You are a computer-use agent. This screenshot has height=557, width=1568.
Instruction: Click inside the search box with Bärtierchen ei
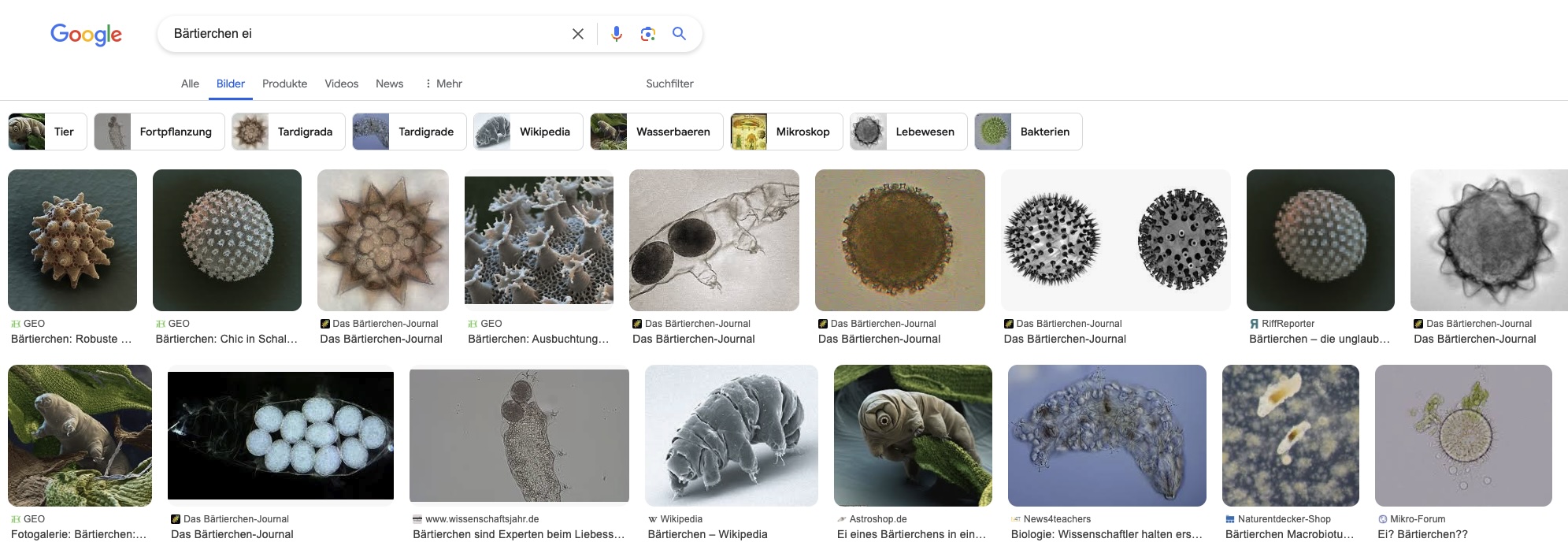(362, 34)
